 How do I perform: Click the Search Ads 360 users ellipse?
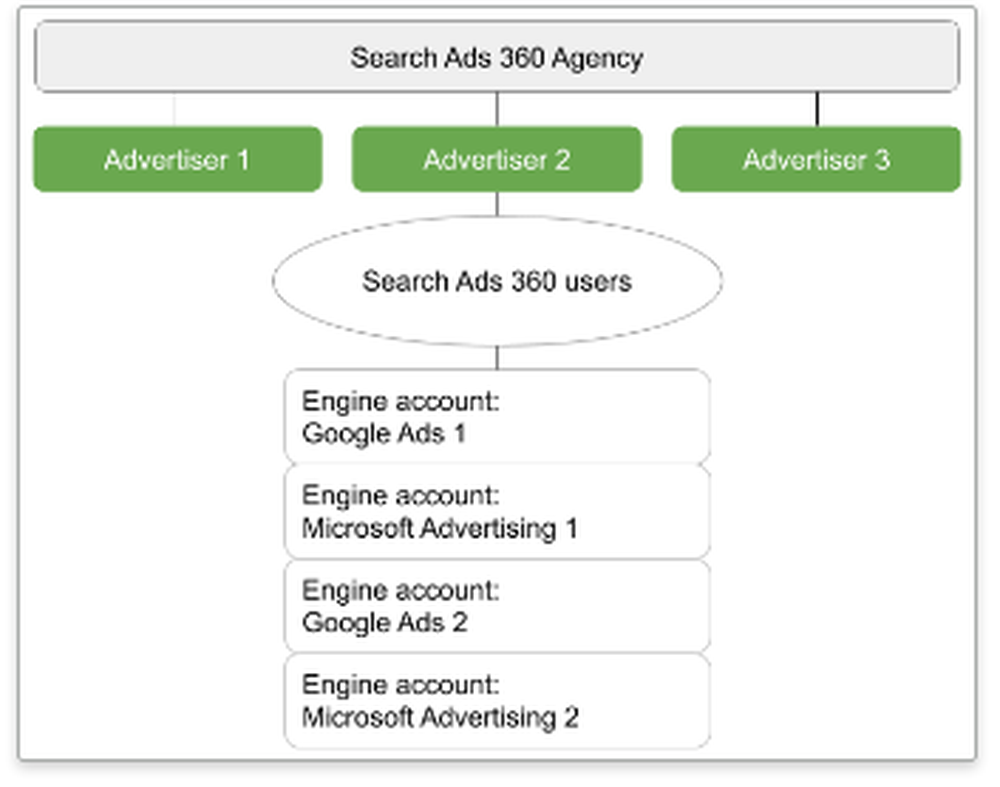pyautogui.click(x=497, y=281)
